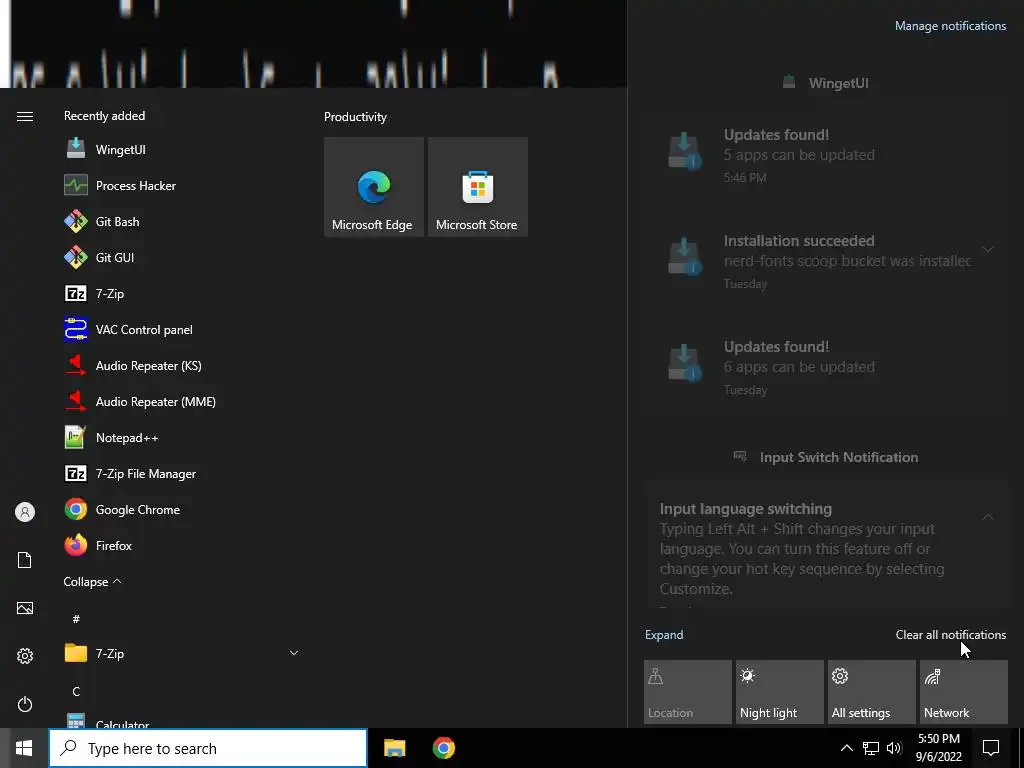Expand the Installation succeeded notification
Image resolution: width=1024 pixels, height=768 pixels.
988,249
